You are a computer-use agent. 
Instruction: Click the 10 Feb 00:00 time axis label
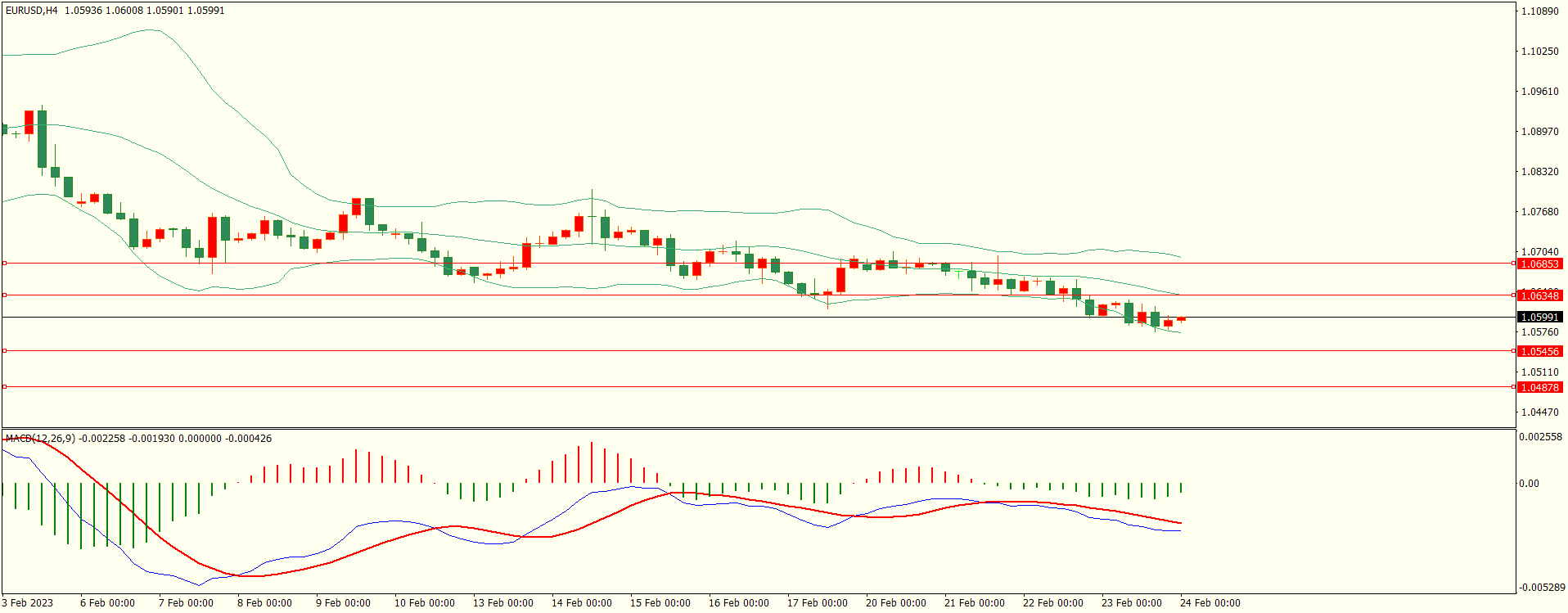pyautogui.click(x=424, y=603)
